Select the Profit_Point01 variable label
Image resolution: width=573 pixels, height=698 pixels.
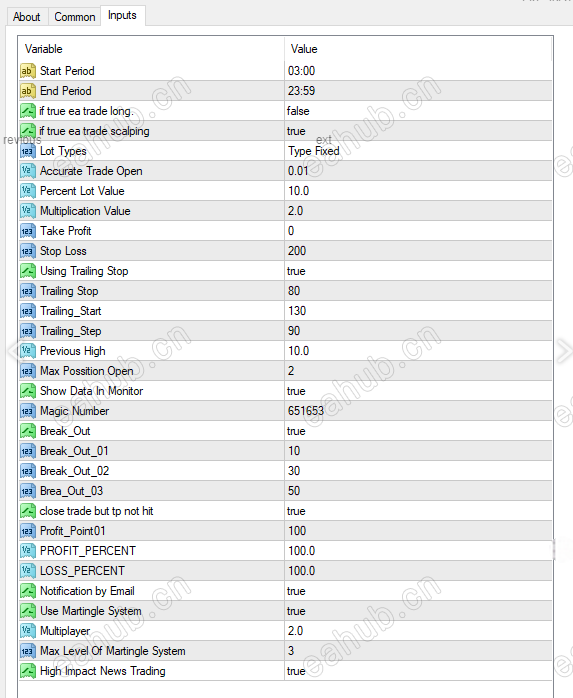pos(73,531)
